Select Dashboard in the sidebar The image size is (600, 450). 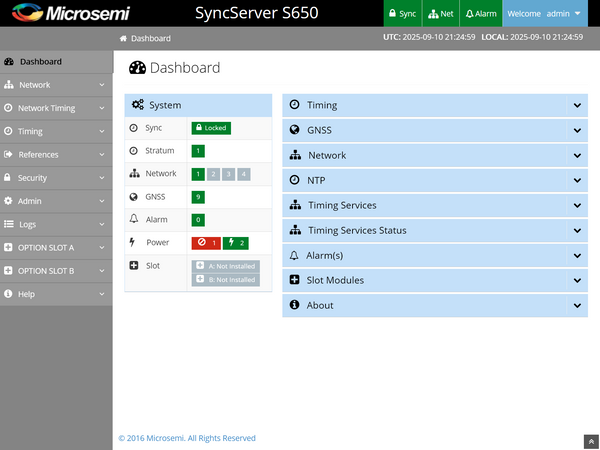coord(56,62)
